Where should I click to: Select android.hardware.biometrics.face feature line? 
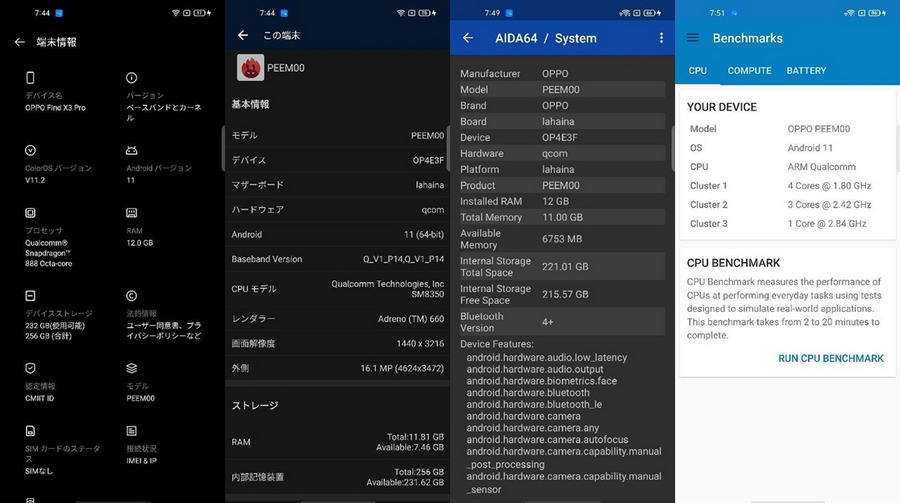coord(541,381)
